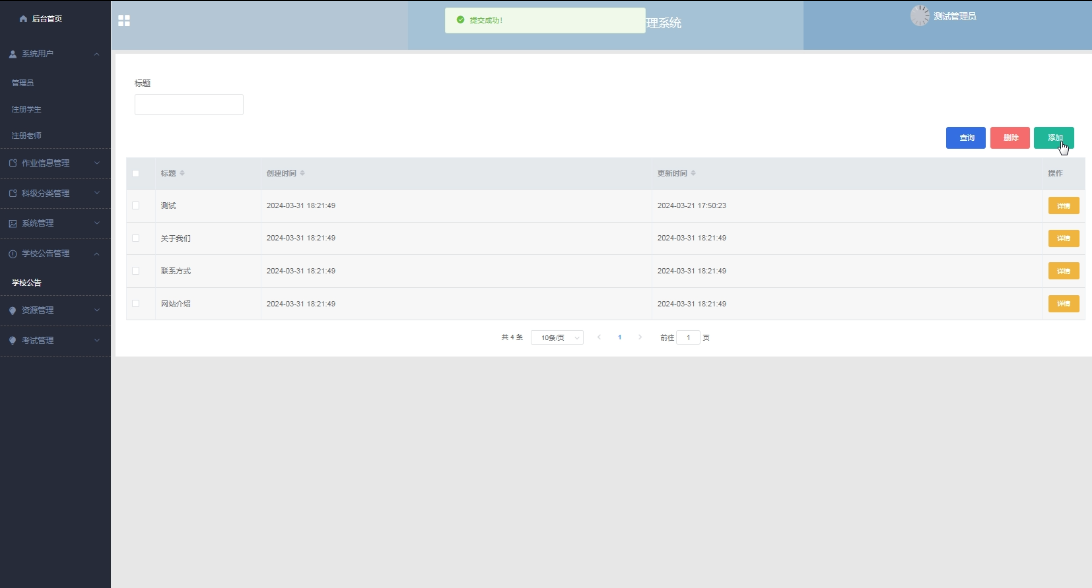This screenshot has height=588, width=1092.
Task: Tick the checkbox for the 测试 row
Action: point(136,206)
